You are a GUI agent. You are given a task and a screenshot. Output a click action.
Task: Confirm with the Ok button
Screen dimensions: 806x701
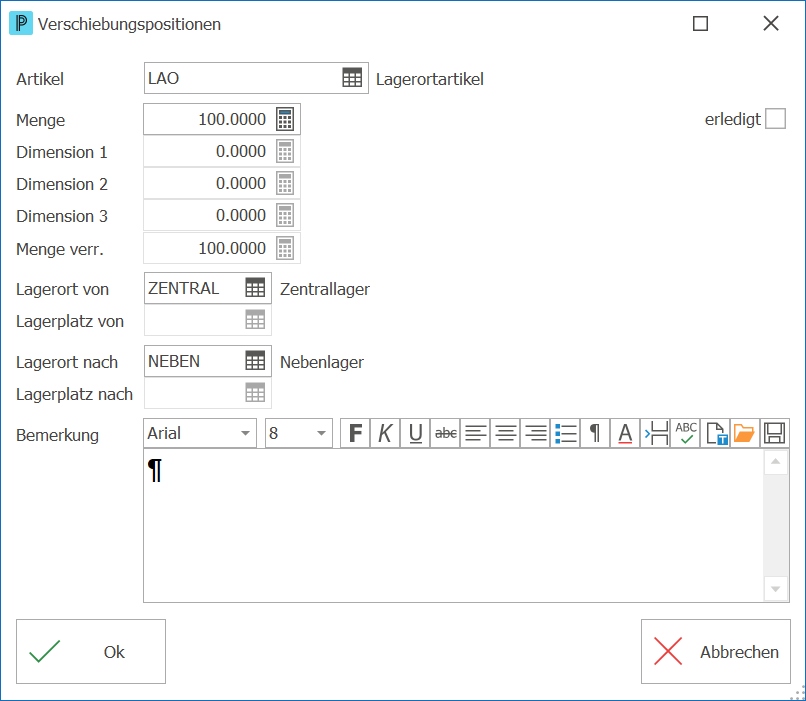(x=91, y=652)
